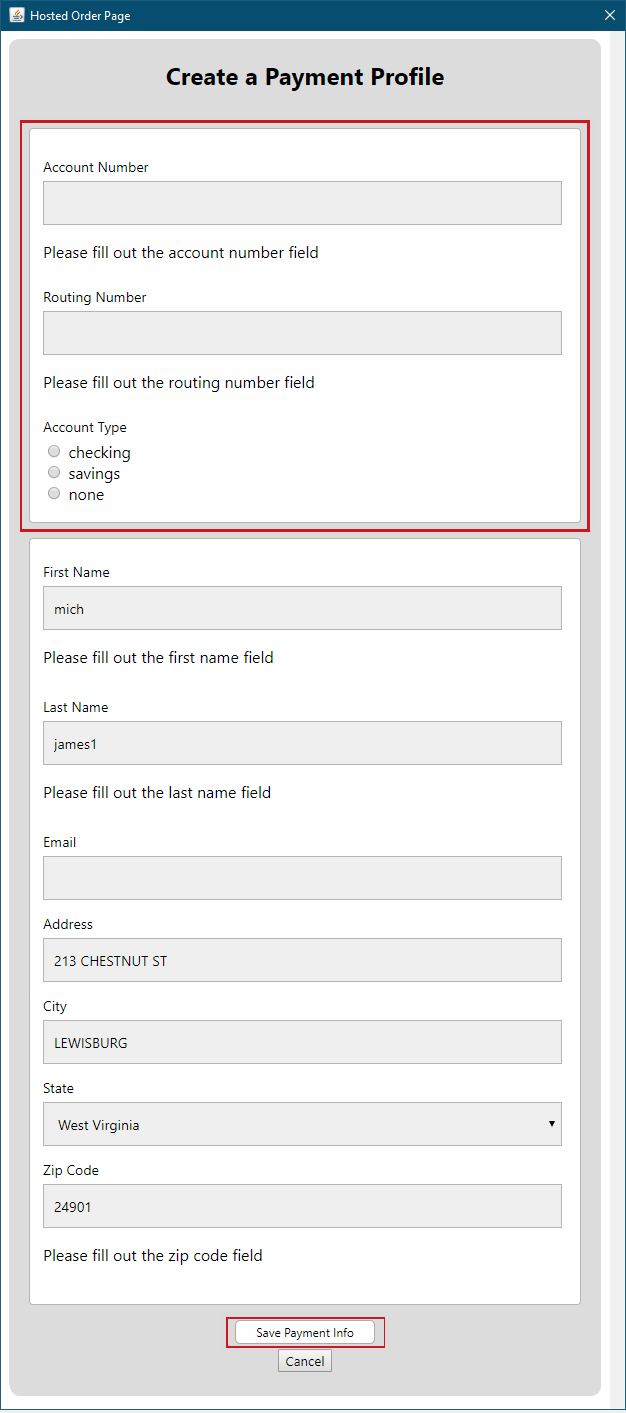Click the Address field with 213 CHESTNUT ST
This screenshot has height=1413, width=626.
pos(302,960)
